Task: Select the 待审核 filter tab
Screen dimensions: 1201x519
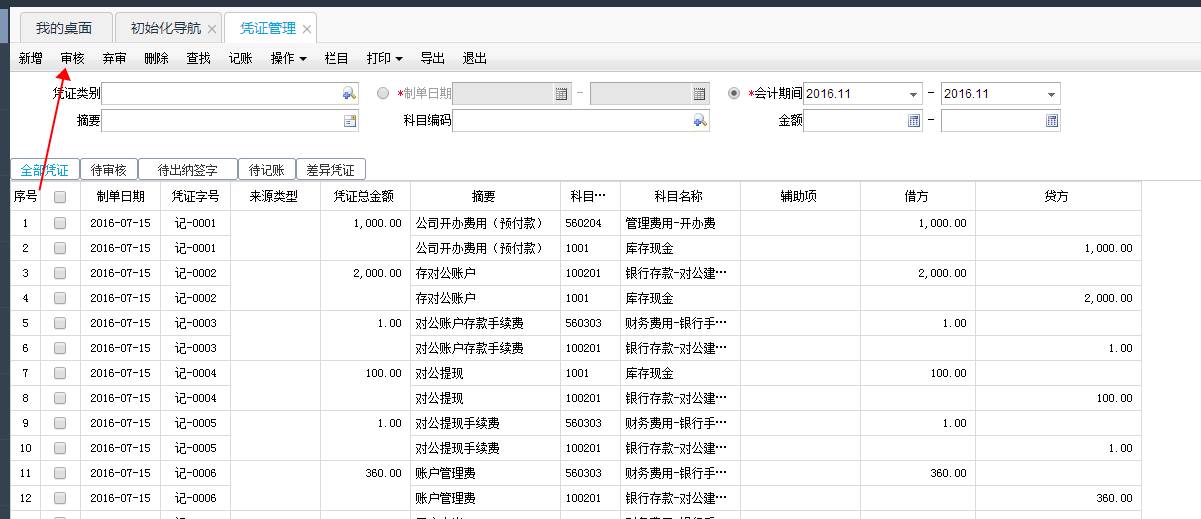Action: (108, 170)
